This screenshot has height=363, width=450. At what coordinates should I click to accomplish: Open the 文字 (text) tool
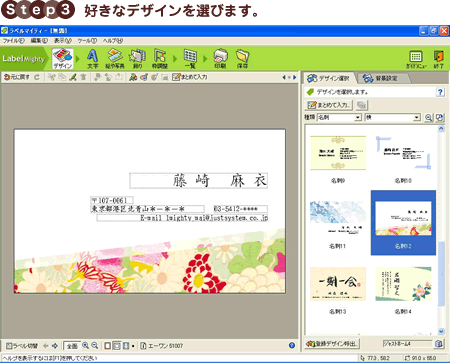(92, 59)
